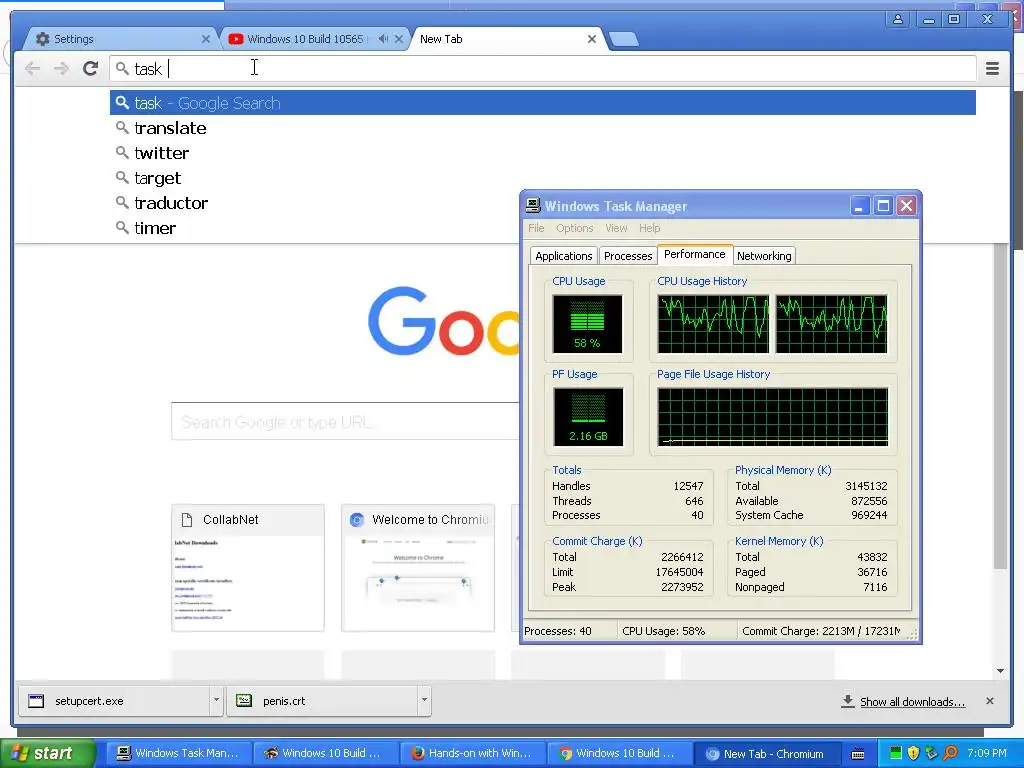
Task: Click the taskbar clock showing 7:09 PM
Action: point(987,753)
